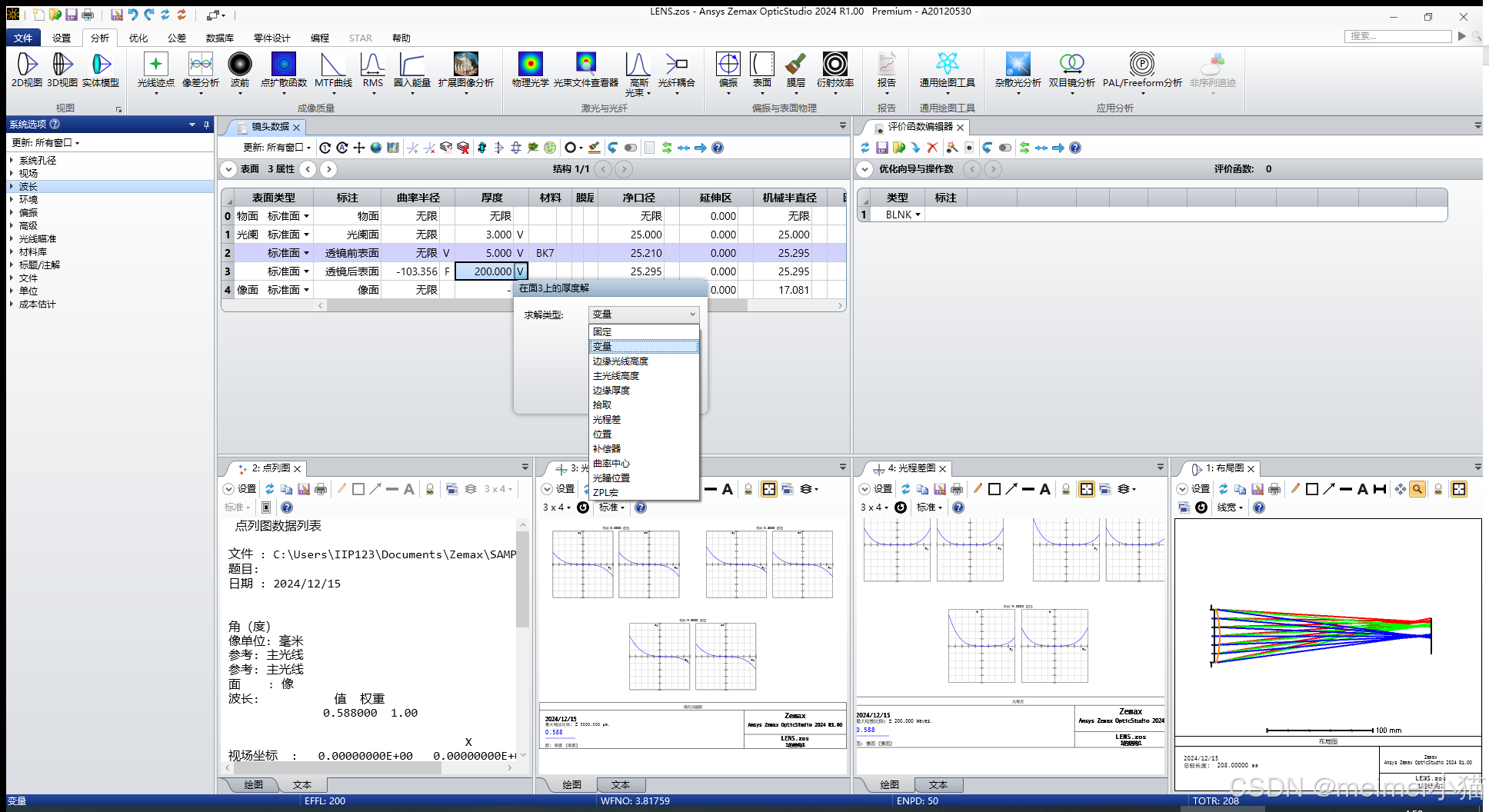Expand the 系统孔径 tree item
Viewport: 1489px width, 812px height.
point(12,161)
